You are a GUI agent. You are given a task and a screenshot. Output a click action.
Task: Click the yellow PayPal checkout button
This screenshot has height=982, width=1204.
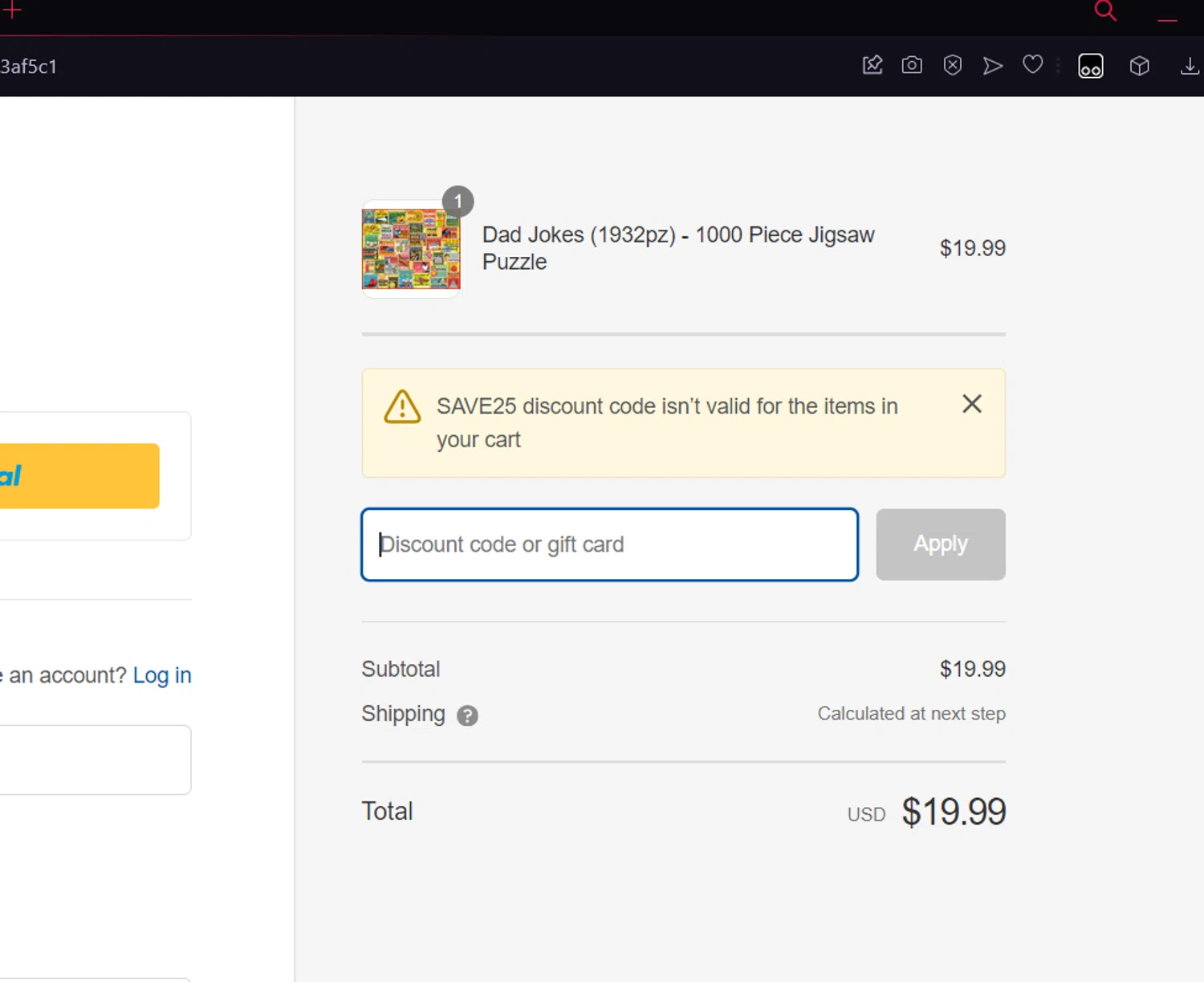(79, 476)
